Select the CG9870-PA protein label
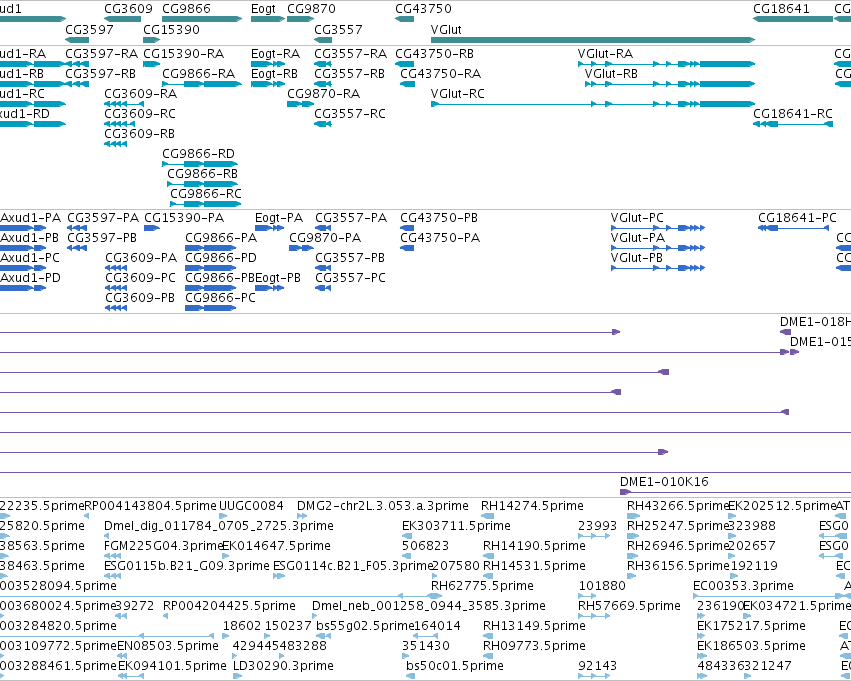 (325, 238)
